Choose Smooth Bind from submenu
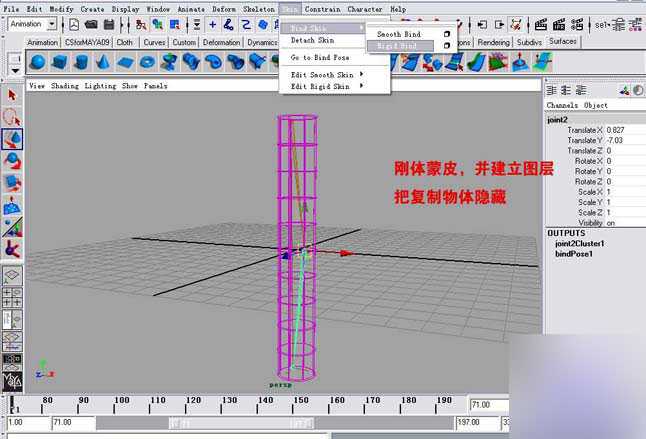The height and width of the screenshot is (439, 646). tap(399, 34)
